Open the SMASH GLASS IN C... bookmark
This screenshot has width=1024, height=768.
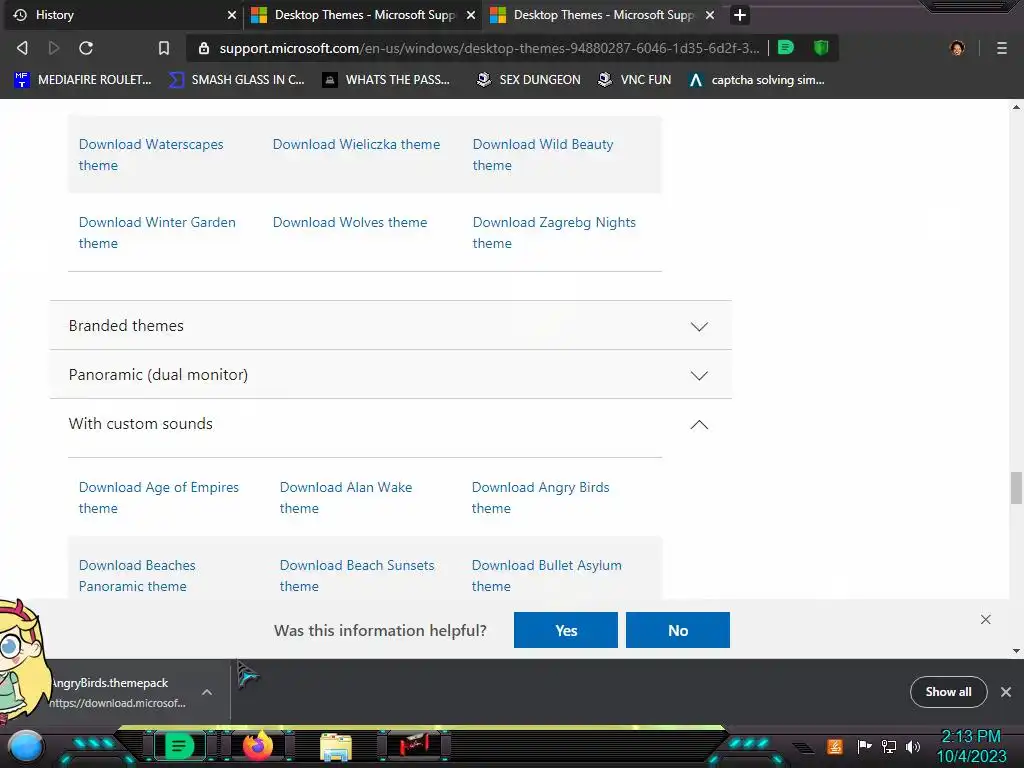tap(236, 80)
